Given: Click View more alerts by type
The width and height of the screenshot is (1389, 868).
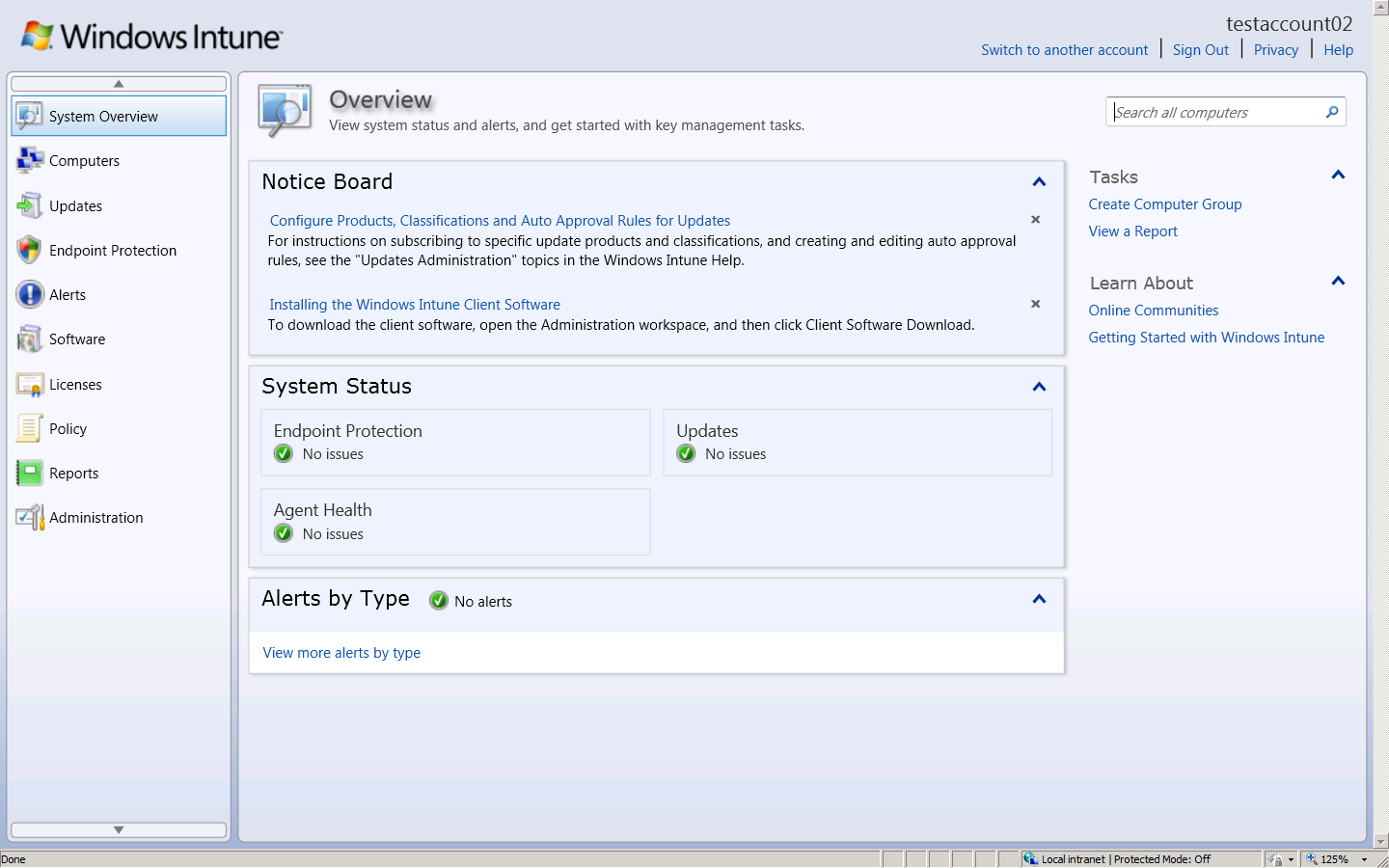Looking at the screenshot, I should [341, 653].
